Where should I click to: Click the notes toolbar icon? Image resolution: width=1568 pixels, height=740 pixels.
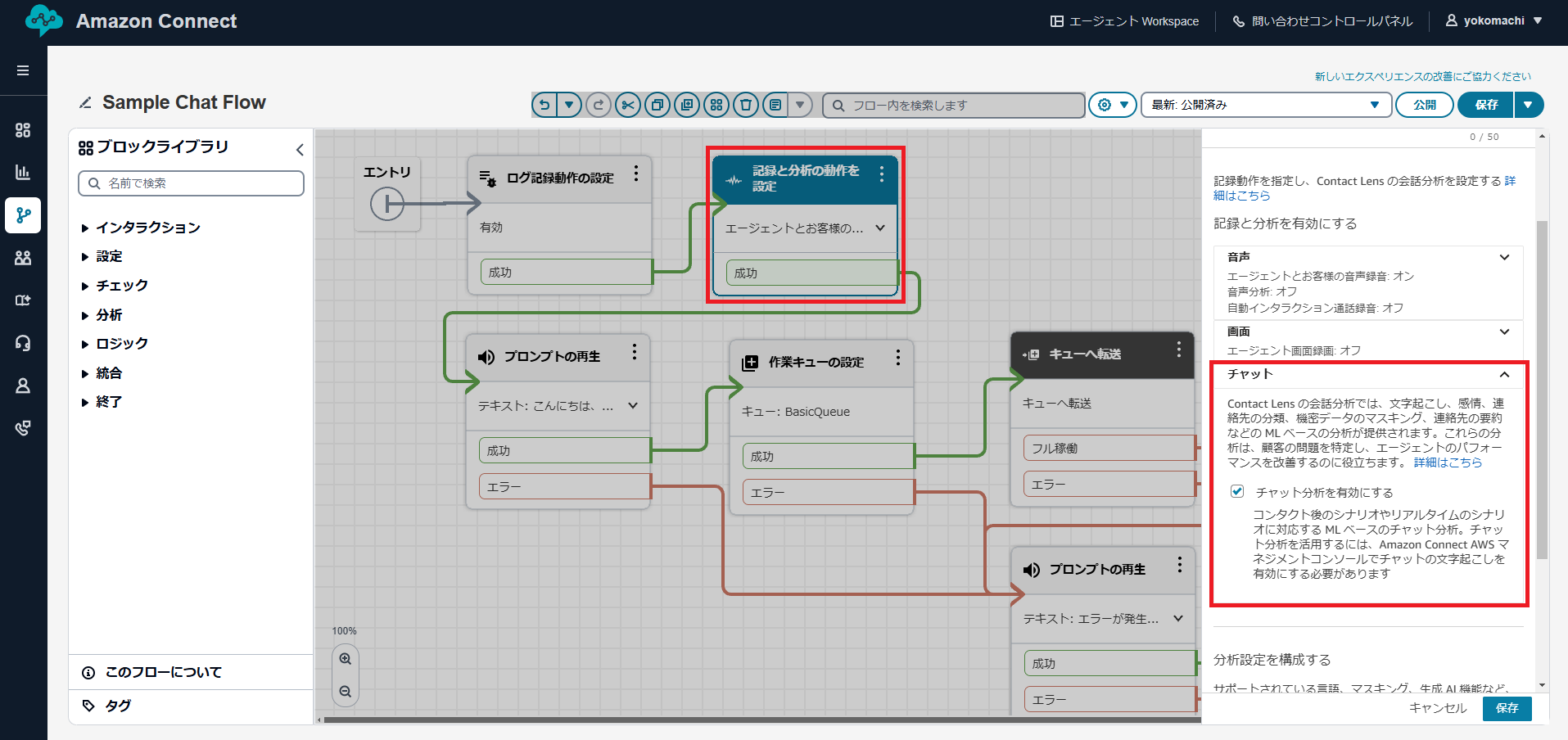tap(775, 105)
